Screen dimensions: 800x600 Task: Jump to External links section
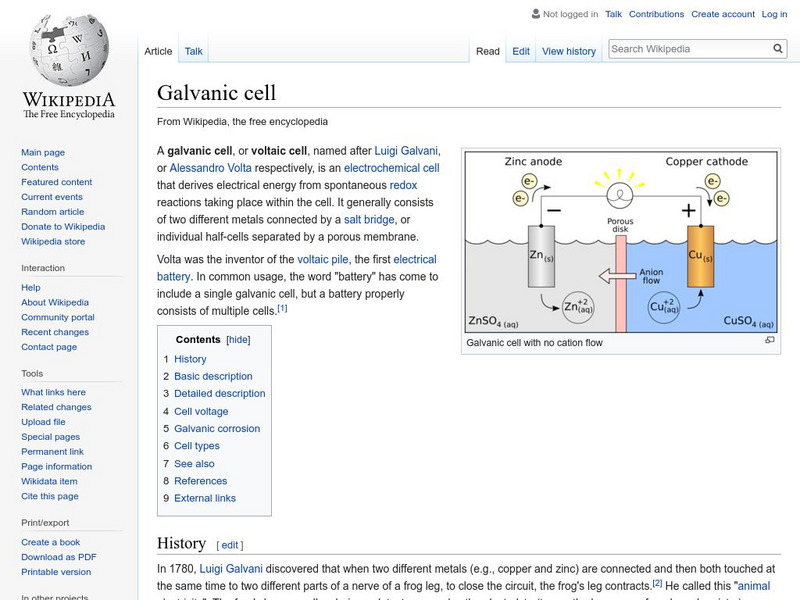(x=205, y=498)
